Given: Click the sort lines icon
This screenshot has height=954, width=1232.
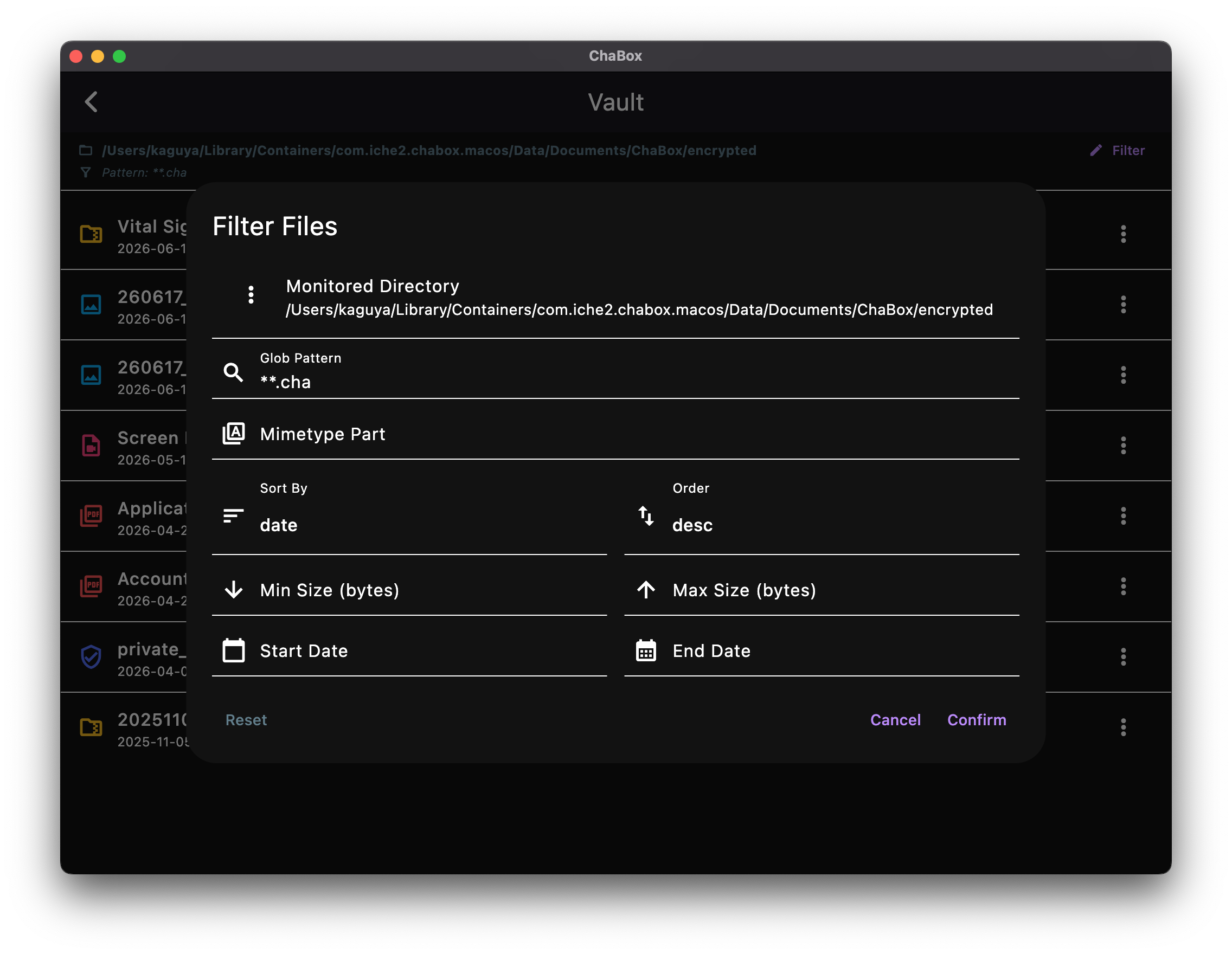Looking at the screenshot, I should (x=233, y=516).
